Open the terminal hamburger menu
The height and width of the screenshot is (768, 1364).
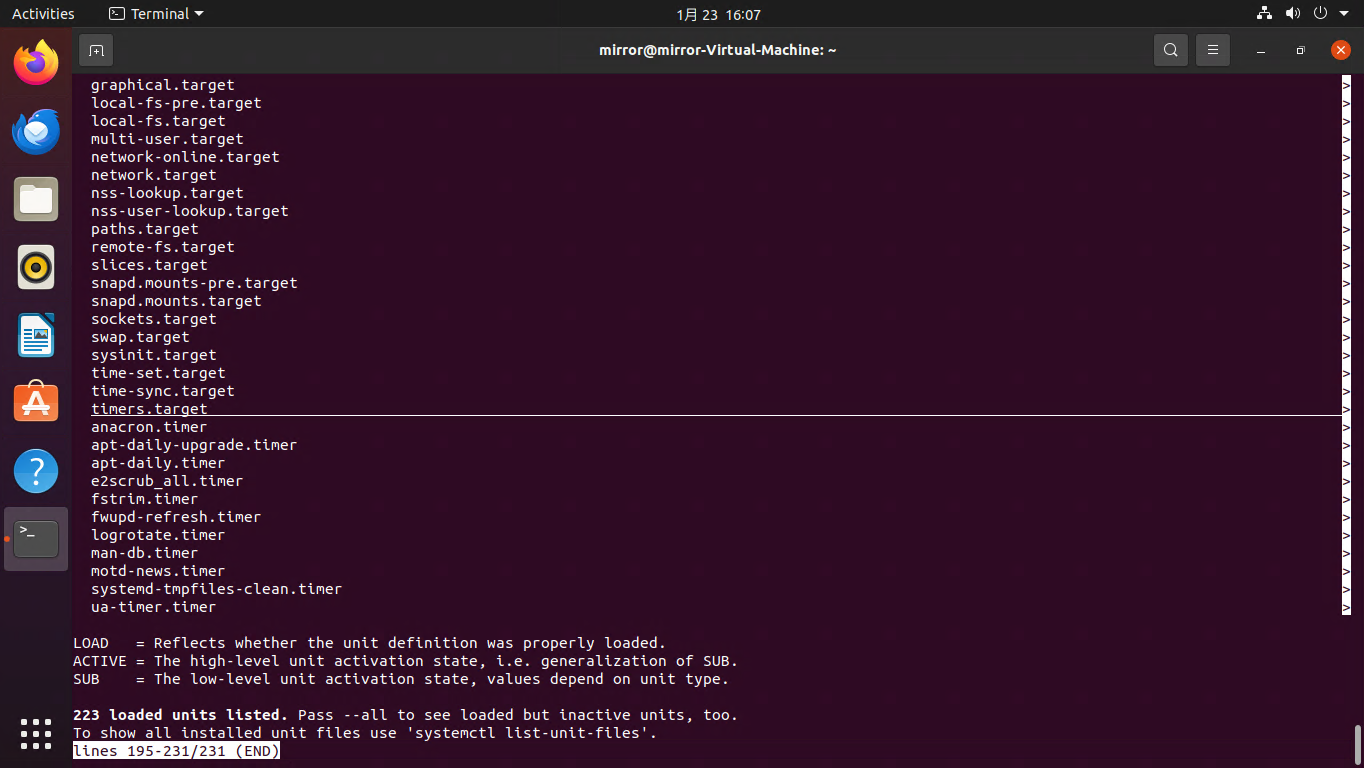click(1212, 50)
